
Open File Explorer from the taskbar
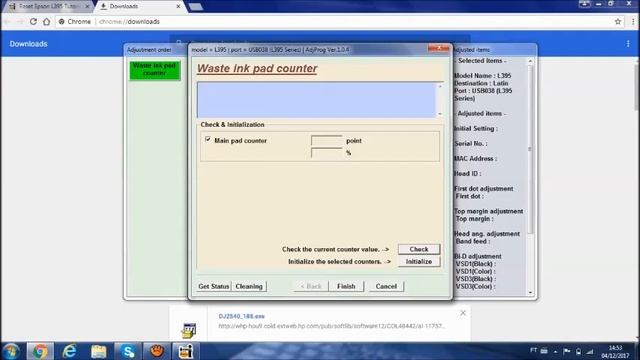click(99, 351)
